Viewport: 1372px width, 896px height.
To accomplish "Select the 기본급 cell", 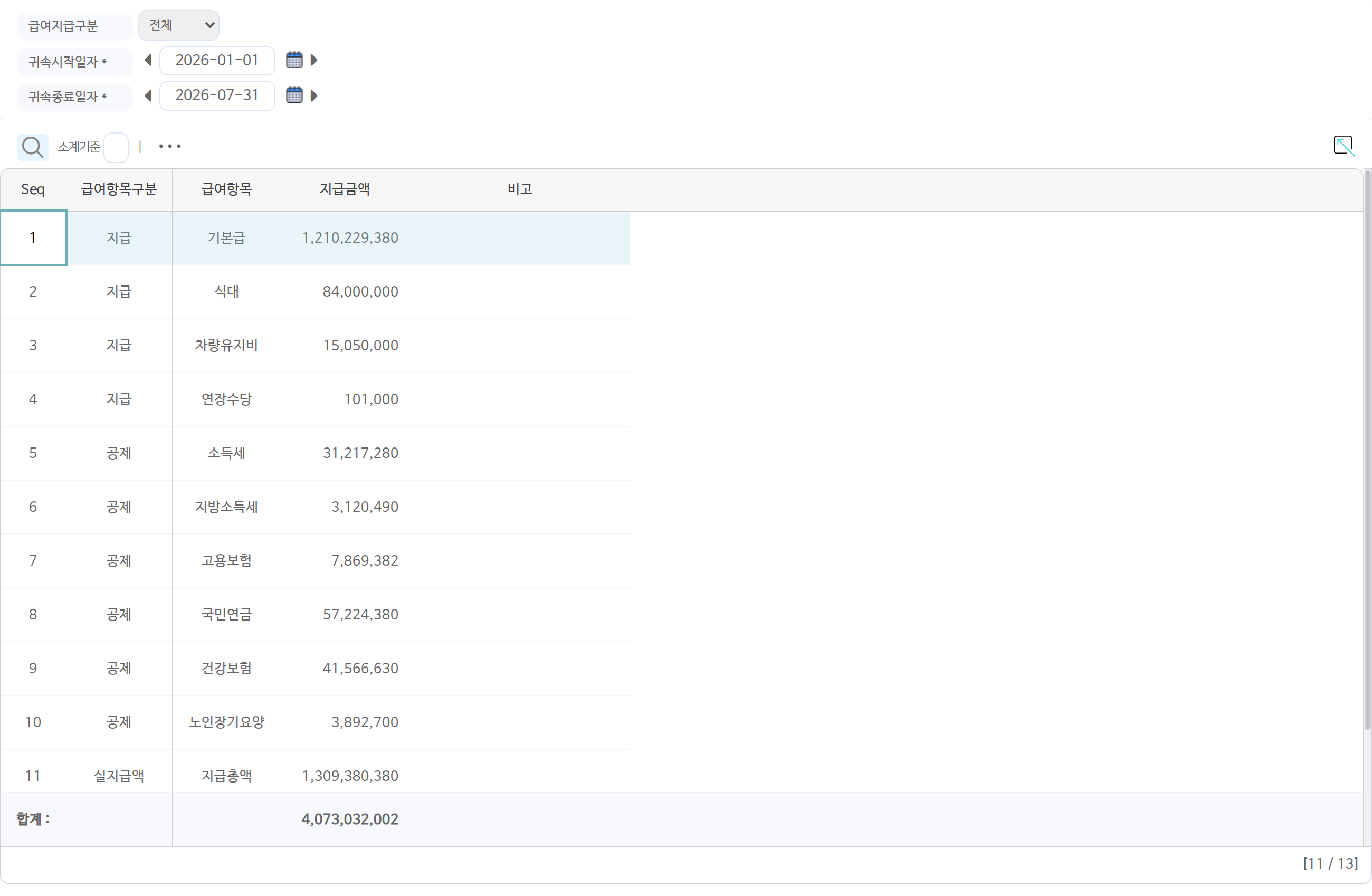I will click(x=226, y=238).
